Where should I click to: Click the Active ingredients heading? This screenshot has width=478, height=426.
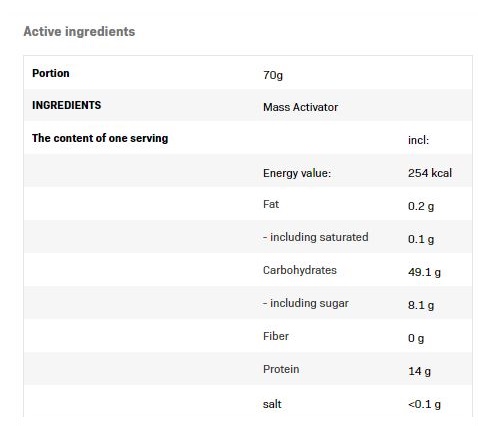(x=79, y=32)
